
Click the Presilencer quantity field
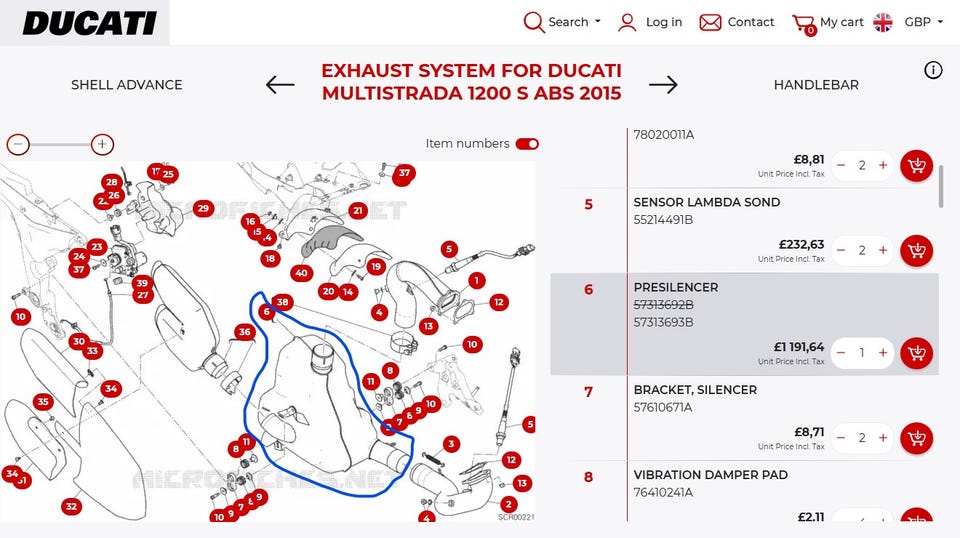[862, 353]
